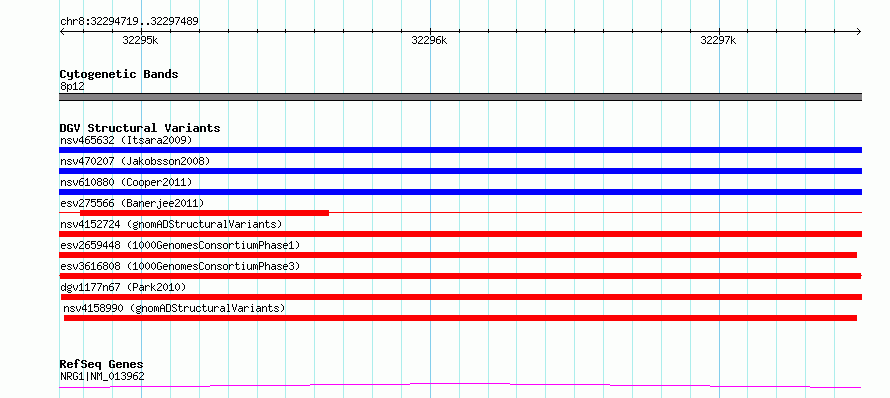The height and width of the screenshot is (398, 890).
Task: Click the red dgv1177n67 variant bar
Action: [x=461, y=297]
